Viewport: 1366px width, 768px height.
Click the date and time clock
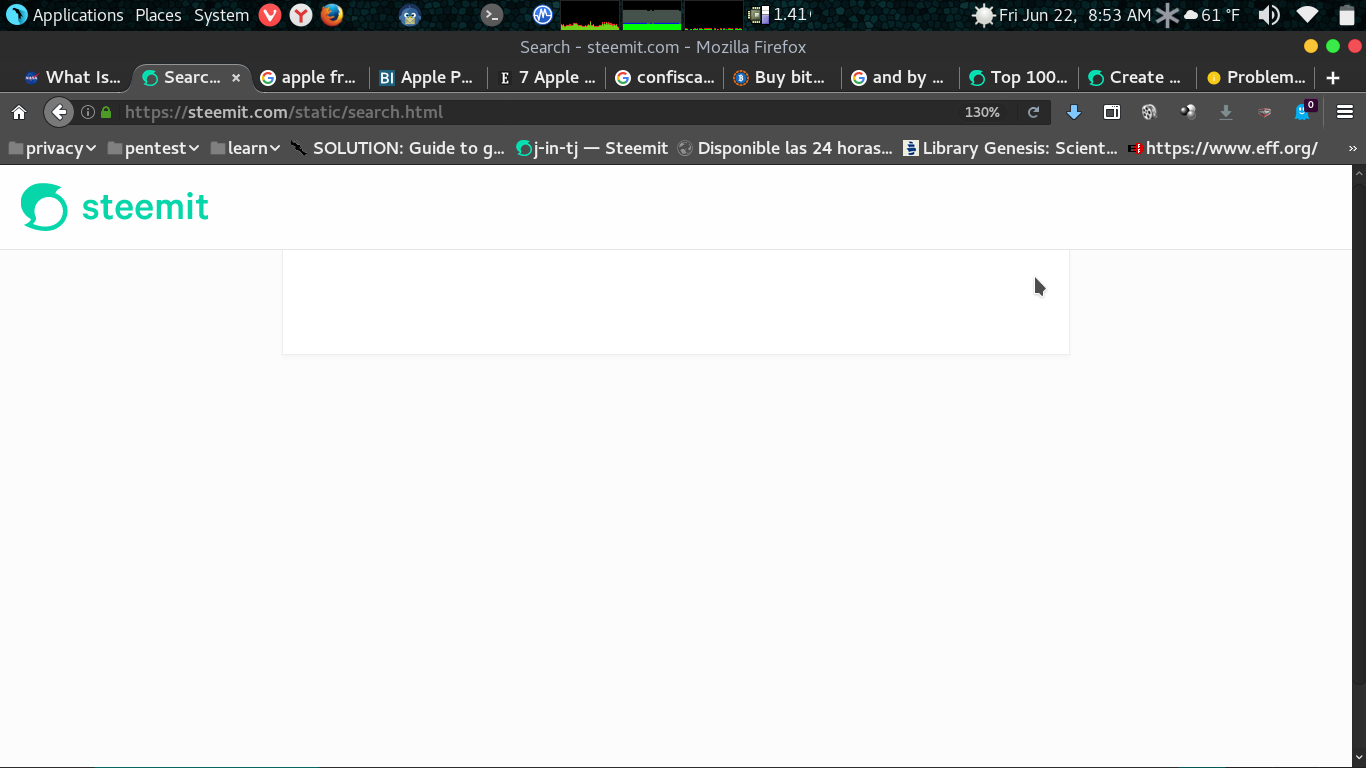coord(1075,15)
